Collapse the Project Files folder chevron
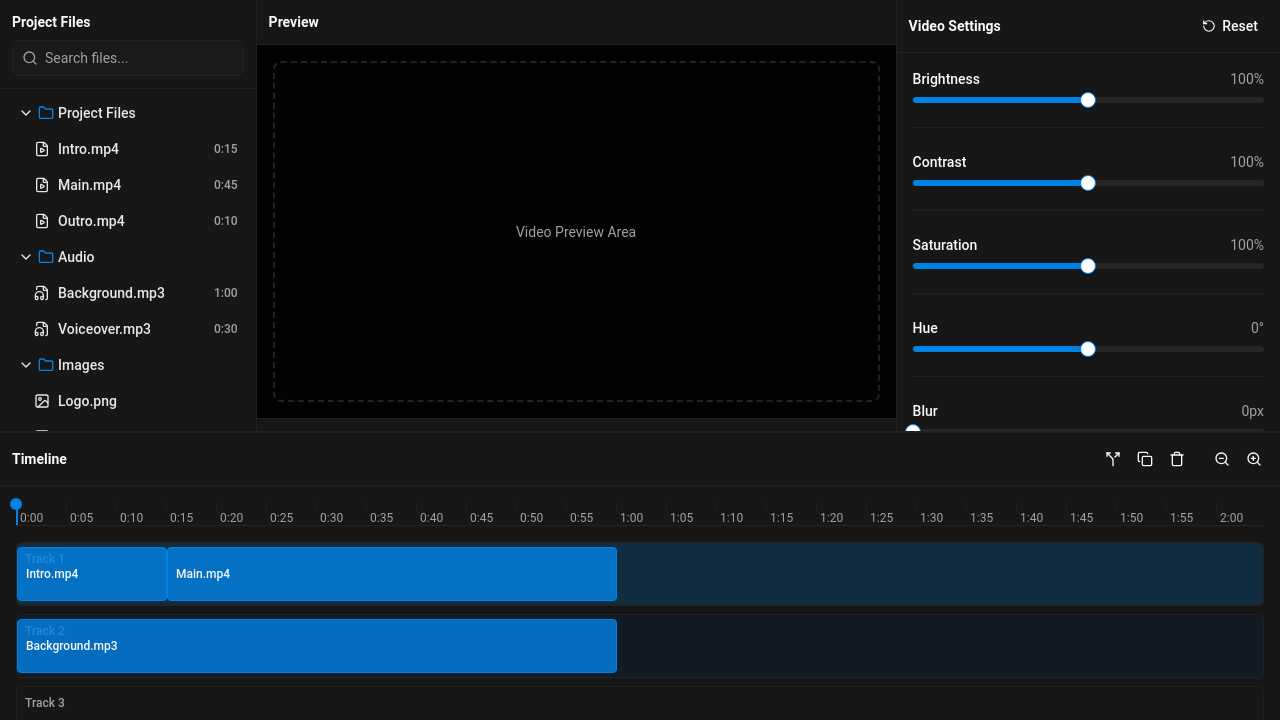This screenshot has width=1280, height=720. pyautogui.click(x=26, y=113)
